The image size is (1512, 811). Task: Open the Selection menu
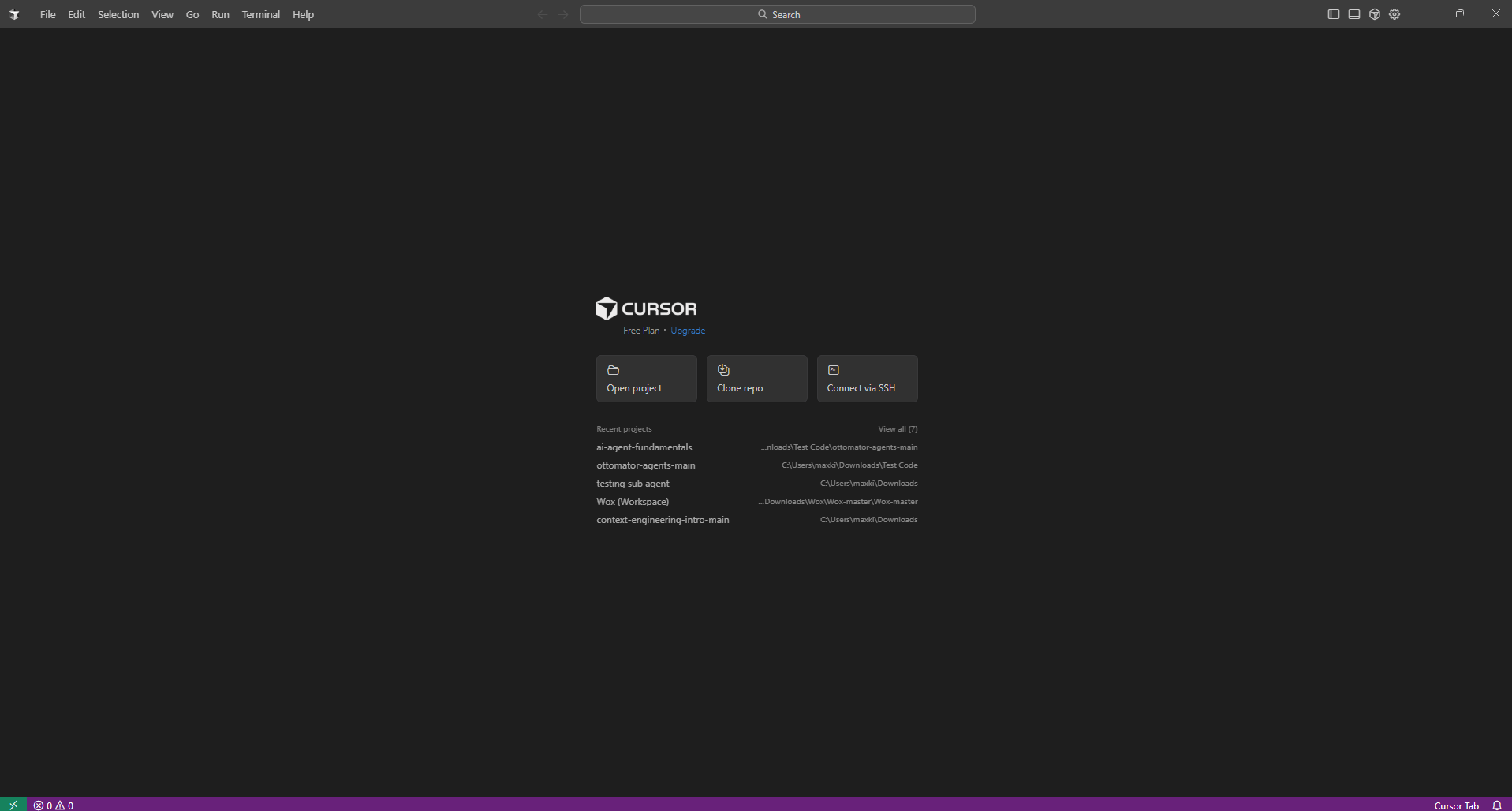(118, 14)
